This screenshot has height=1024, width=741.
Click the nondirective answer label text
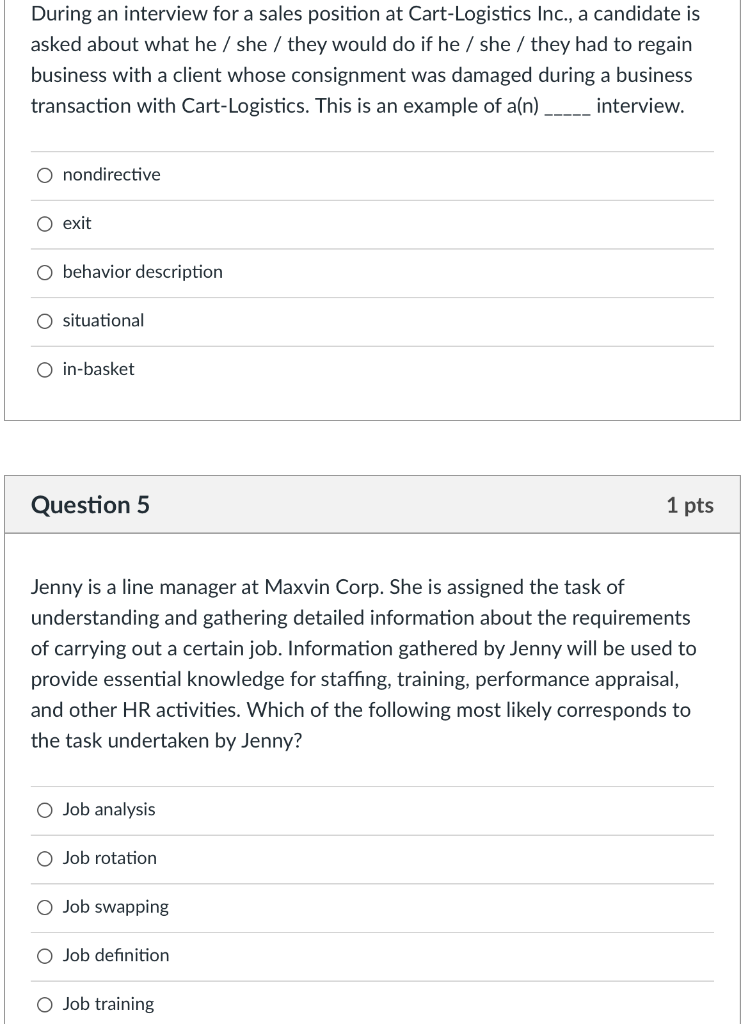click(x=112, y=174)
